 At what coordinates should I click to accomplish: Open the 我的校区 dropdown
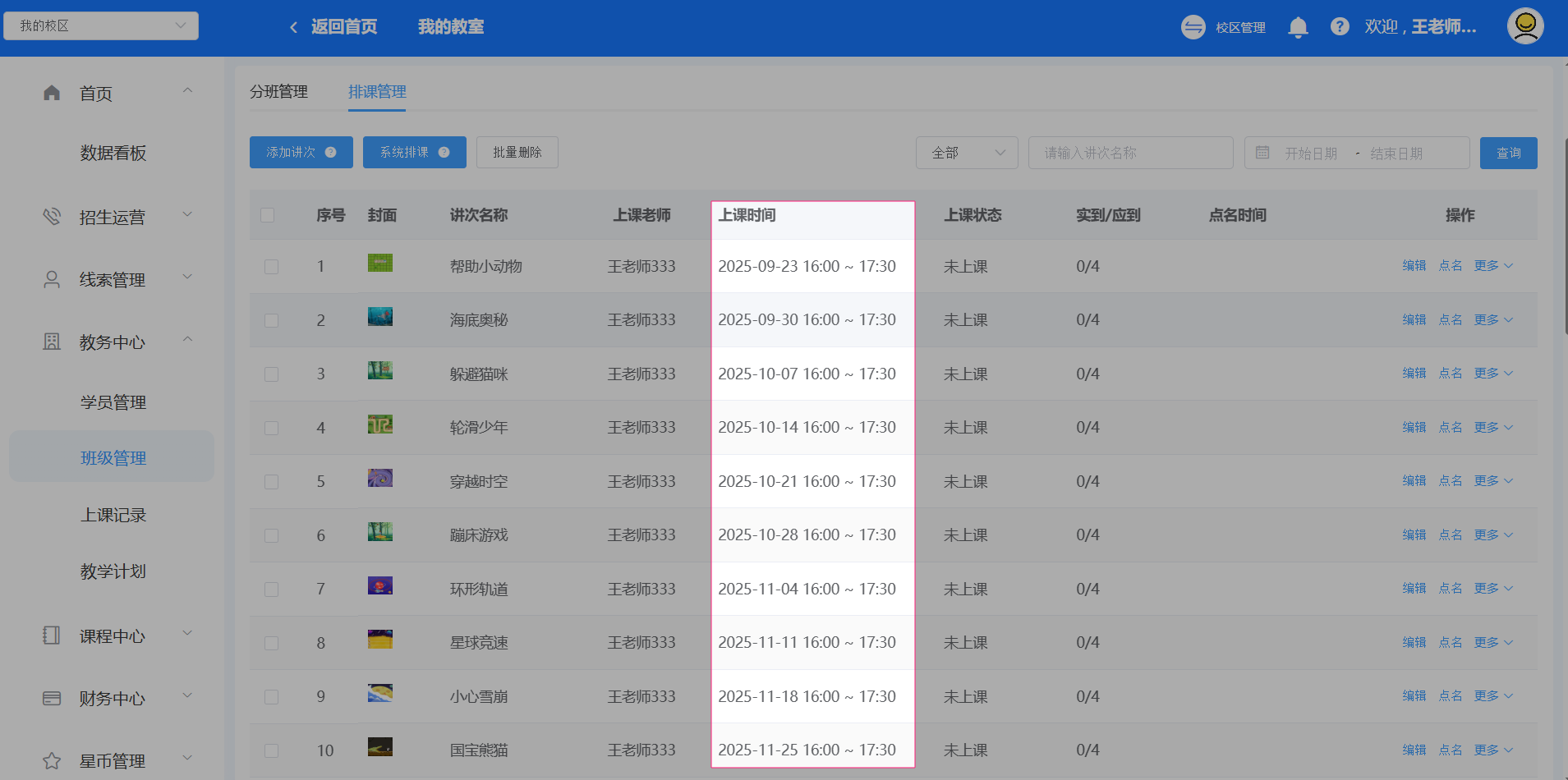coord(101,26)
